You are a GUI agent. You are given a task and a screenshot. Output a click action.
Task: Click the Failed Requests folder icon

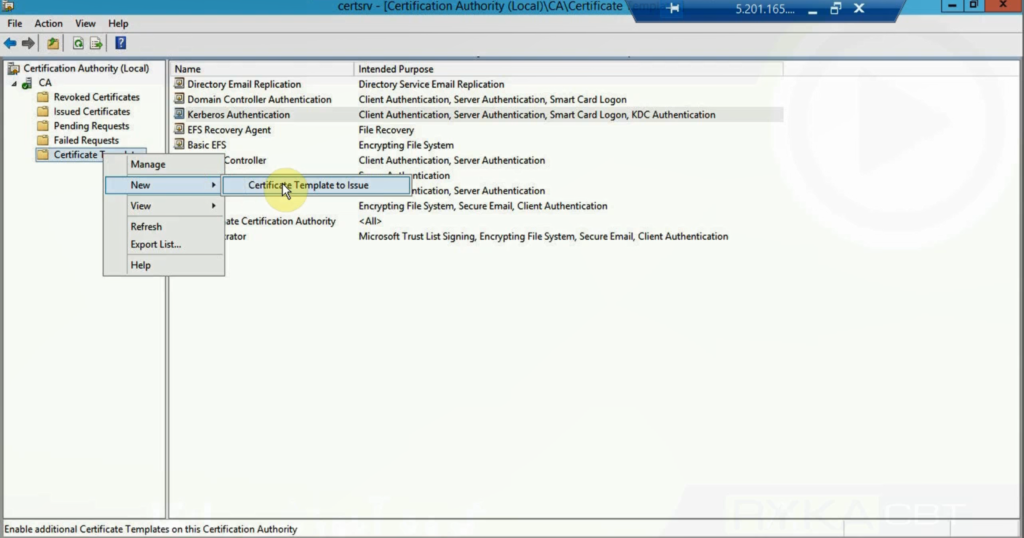pos(43,140)
